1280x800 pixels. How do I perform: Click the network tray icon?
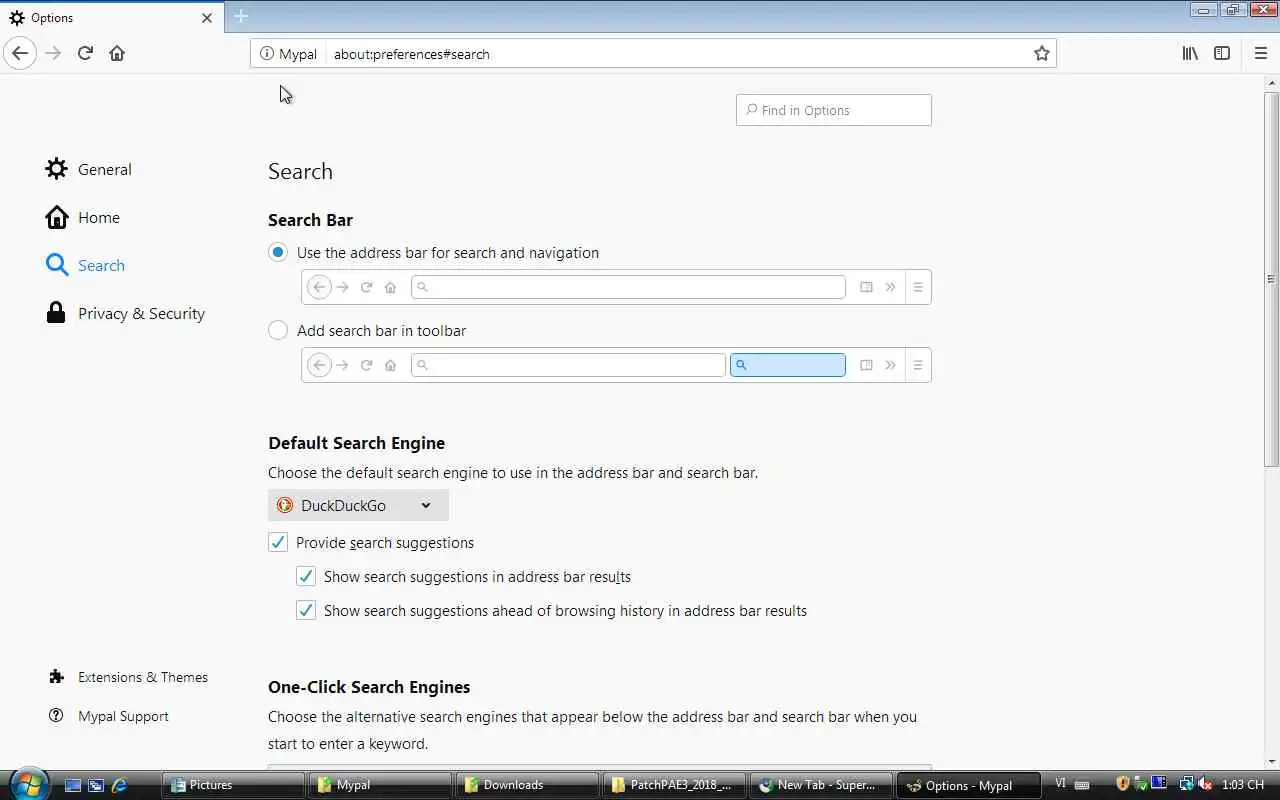point(1186,784)
